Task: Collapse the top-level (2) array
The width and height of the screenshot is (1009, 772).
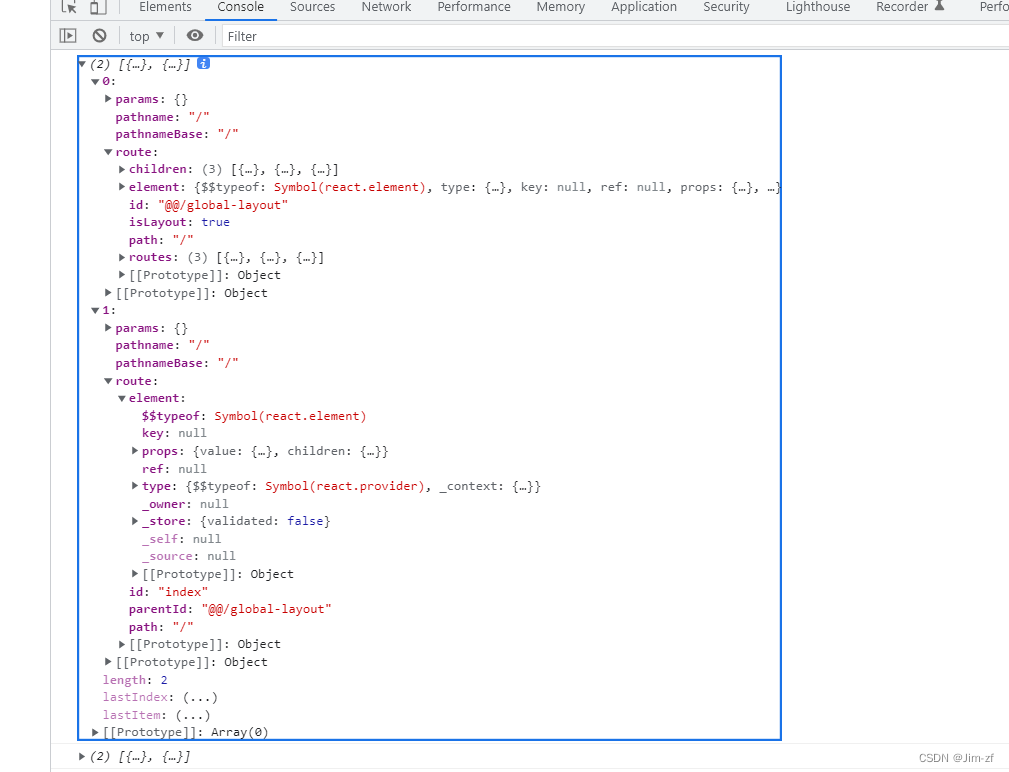Action: tap(82, 64)
